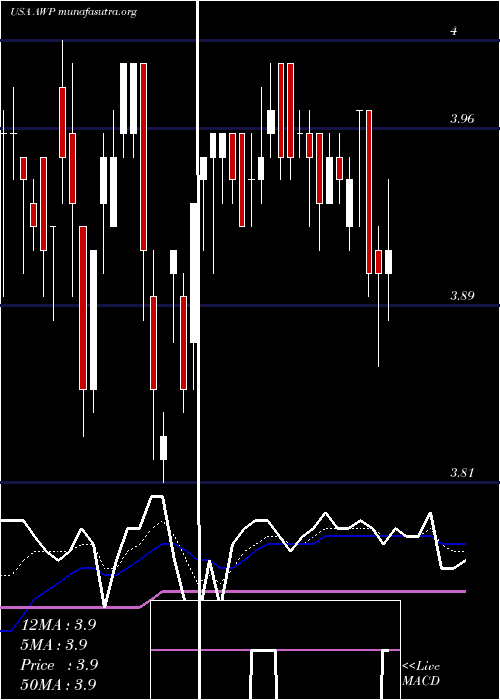
Task: Click the price axis label '3.96'
Action: 462,119
